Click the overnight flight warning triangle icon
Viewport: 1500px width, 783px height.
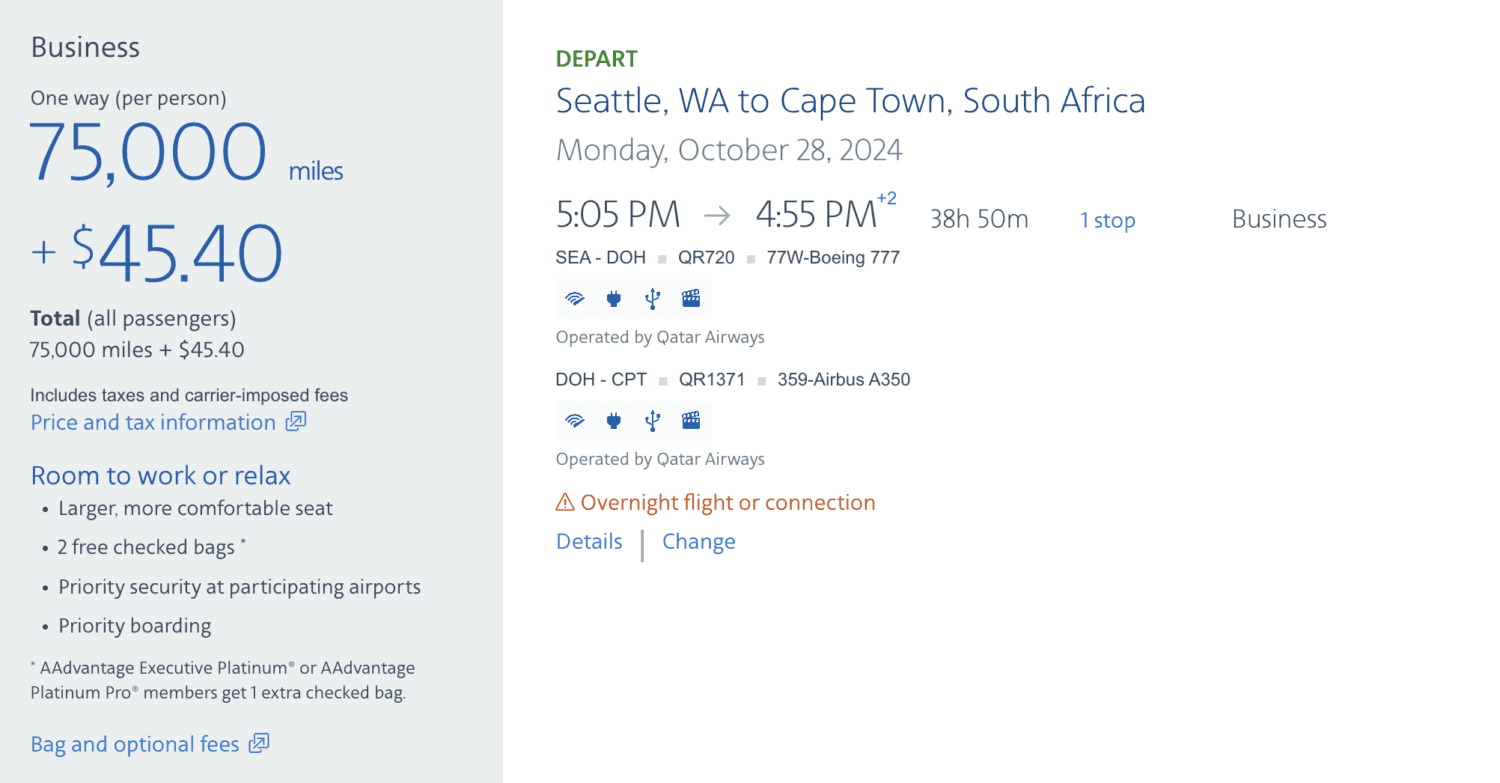coord(564,501)
